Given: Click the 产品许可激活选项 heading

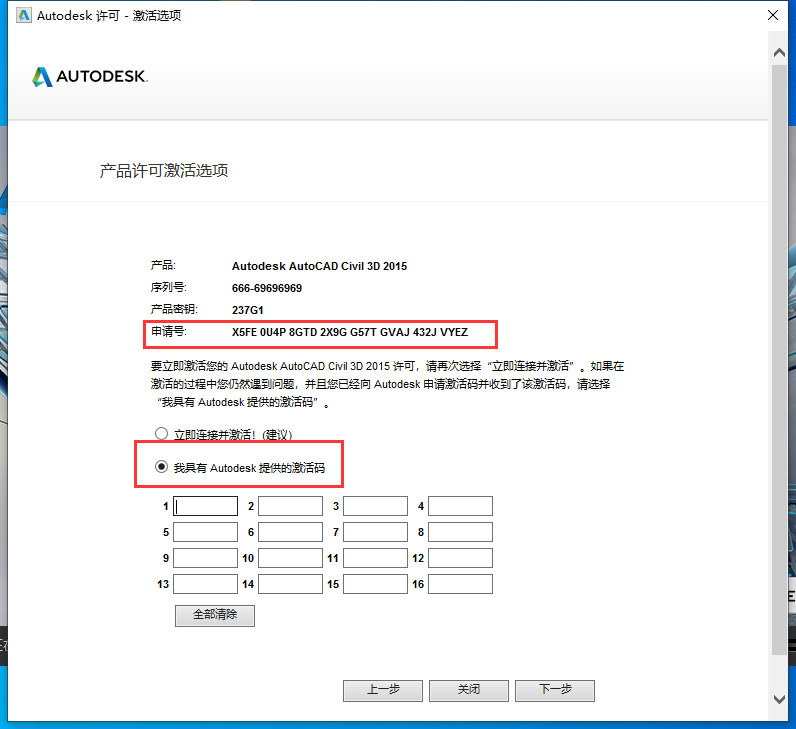Looking at the screenshot, I should pos(163,171).
